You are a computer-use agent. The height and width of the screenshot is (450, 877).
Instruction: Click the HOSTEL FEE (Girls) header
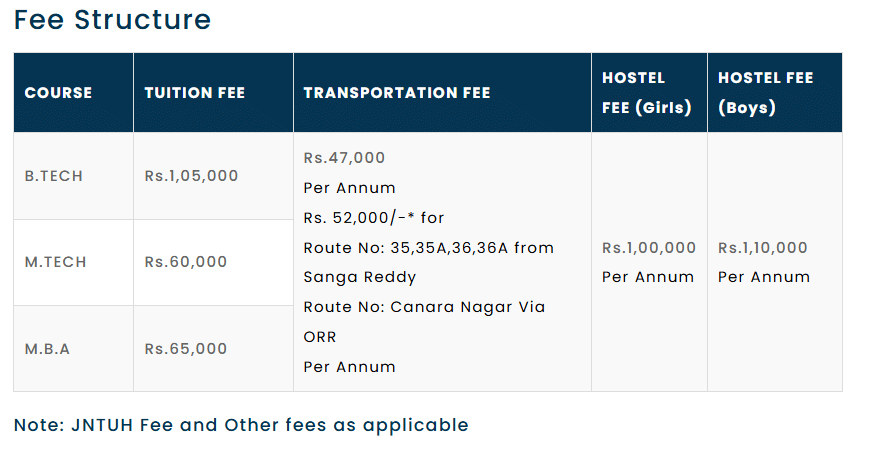[x=646, y=93]
